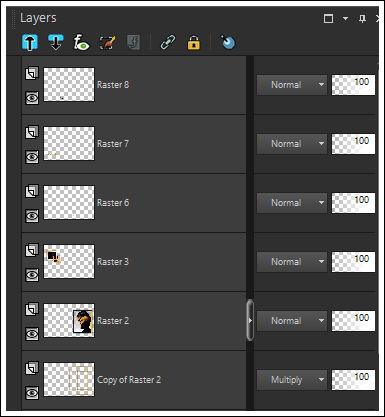Hide the Copy of Raster 2 layer
This screenshot has width=385, height=417.
[x=32, y=393]
